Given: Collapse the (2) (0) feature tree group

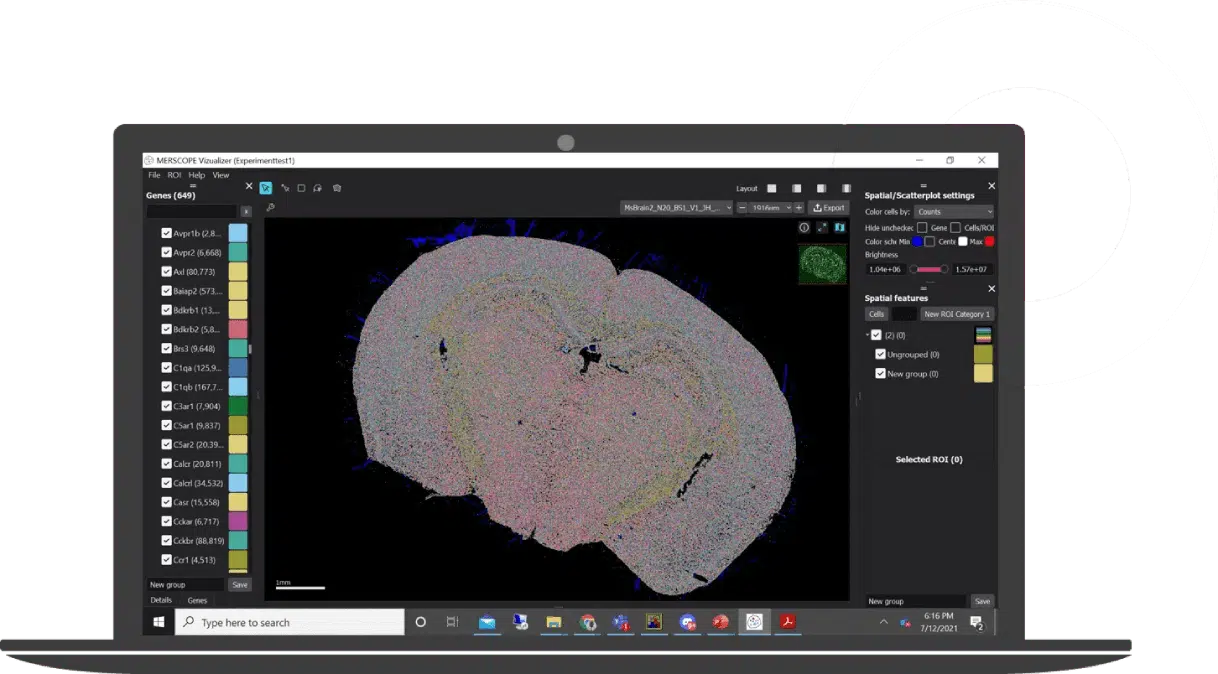Looking at the screenshot, I should 867,335.
